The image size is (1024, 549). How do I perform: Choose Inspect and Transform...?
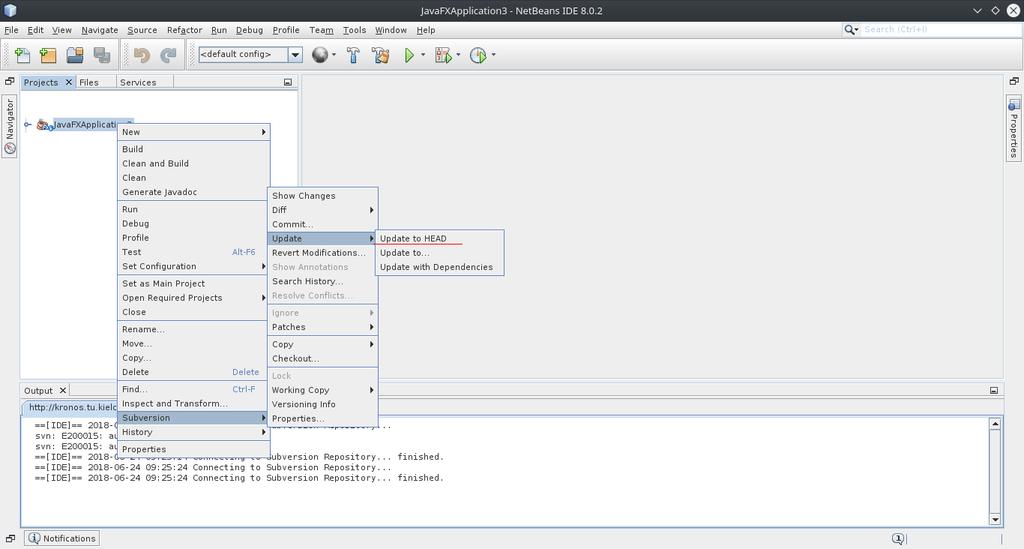pyautogui.click(x=194, y=404)
